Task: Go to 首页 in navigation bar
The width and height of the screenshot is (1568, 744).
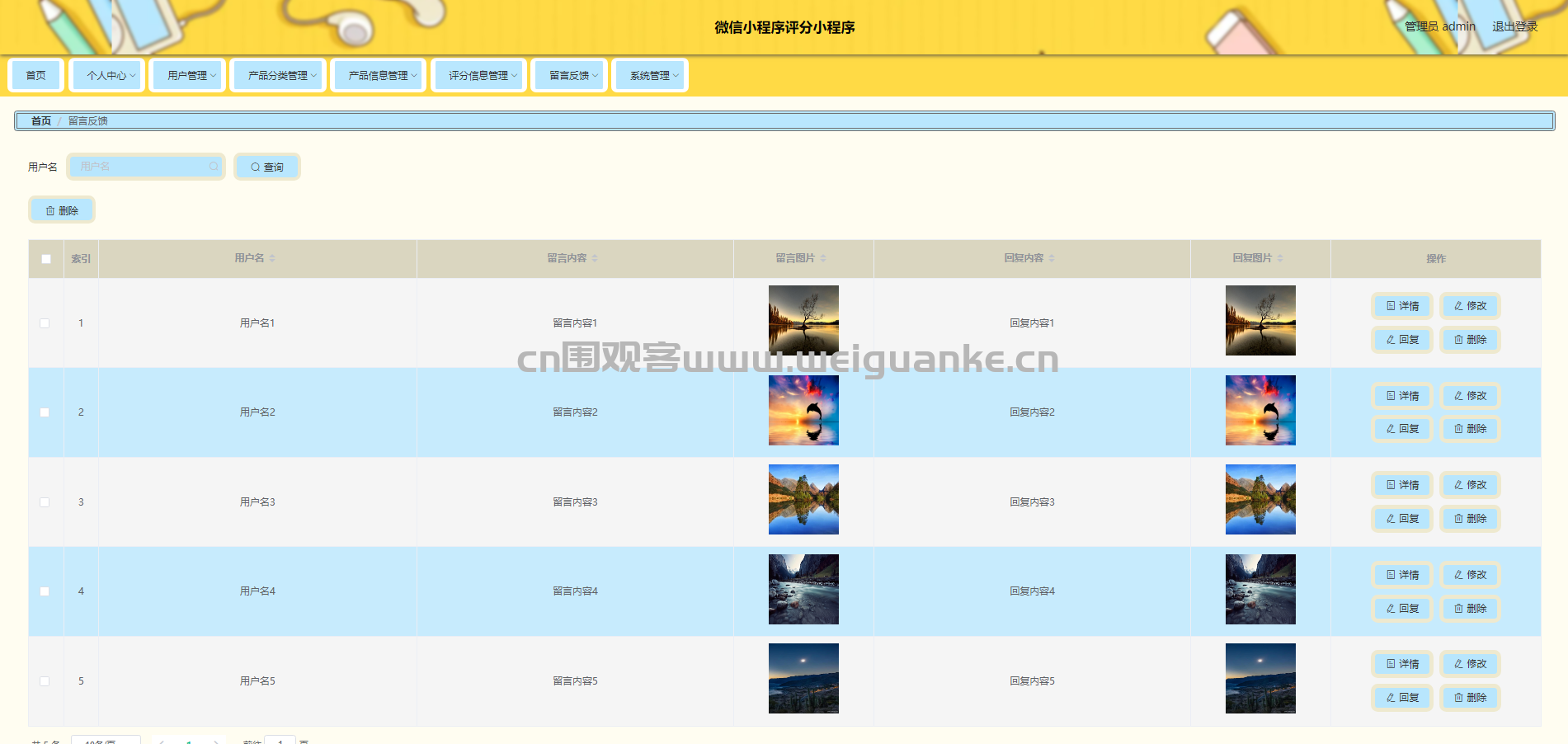Action: (x=35, y=75)
